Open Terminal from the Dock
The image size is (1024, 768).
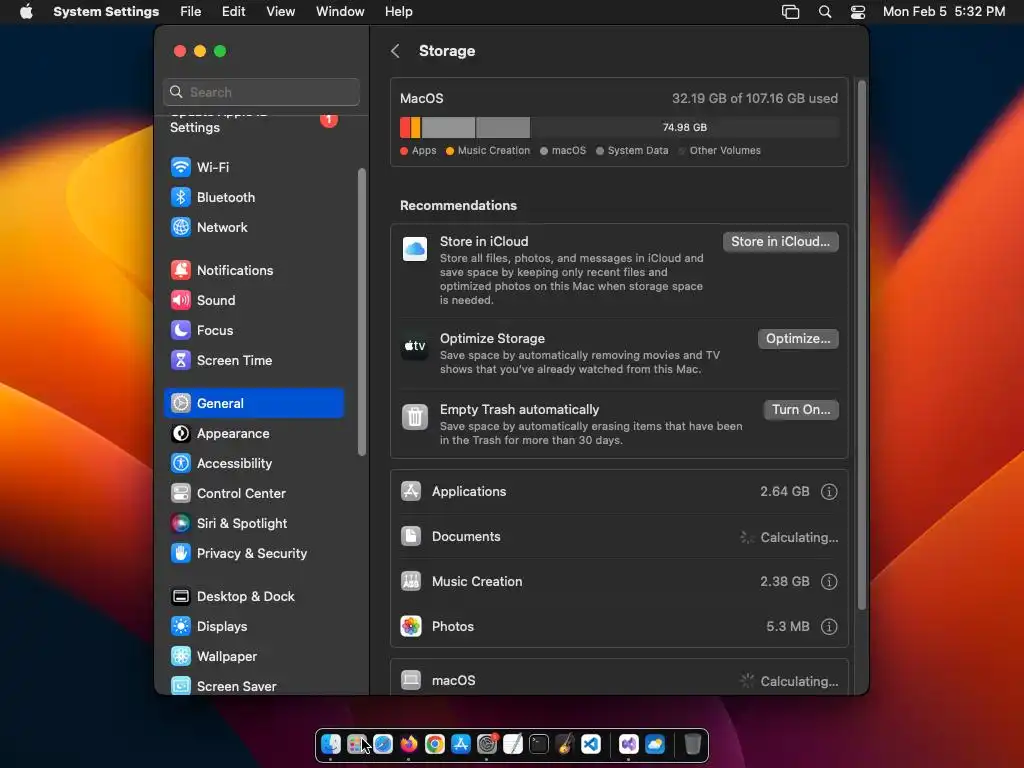pyautogui.click(x=539, y=744)
